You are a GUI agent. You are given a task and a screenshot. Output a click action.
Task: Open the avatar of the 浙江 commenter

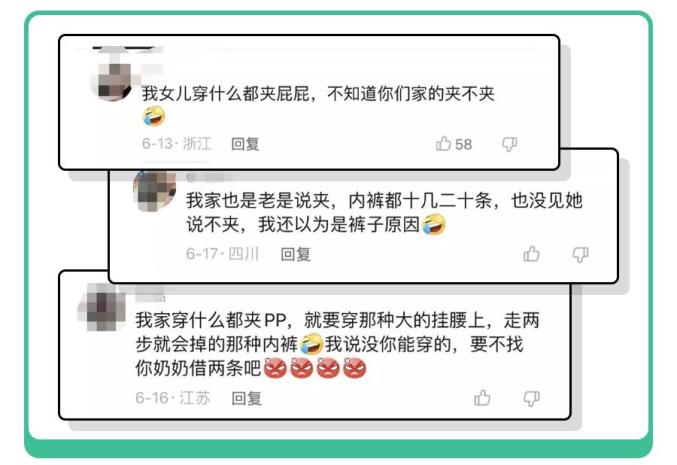click(111, 82)
